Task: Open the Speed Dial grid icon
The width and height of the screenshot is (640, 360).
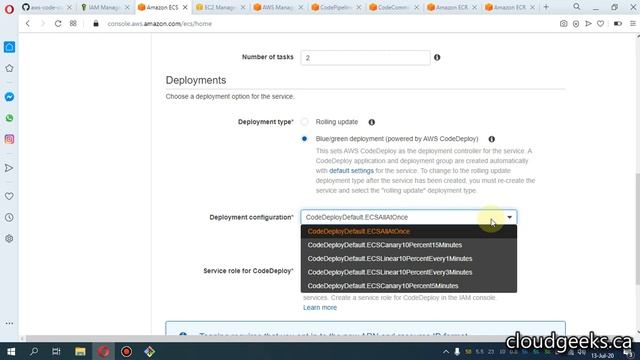Action: pos(73,24)
